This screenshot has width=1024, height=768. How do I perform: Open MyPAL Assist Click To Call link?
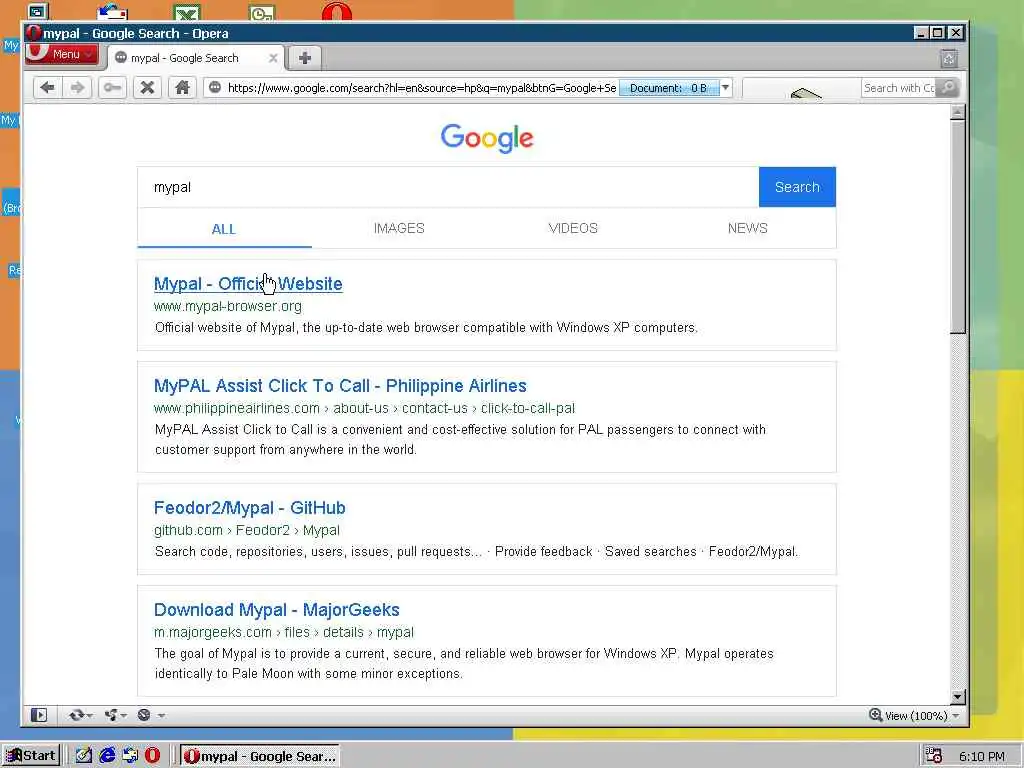(x=340, y=386)
